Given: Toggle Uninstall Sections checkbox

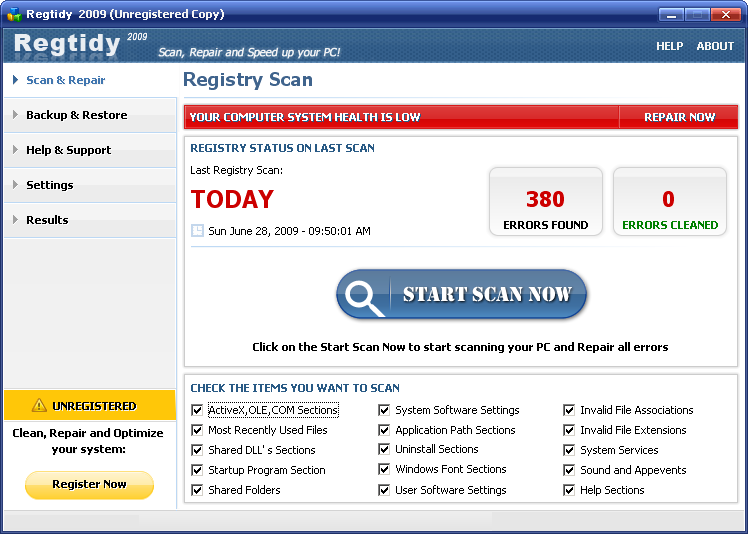Looking at the screenshot, I should [x=384, y=449].
